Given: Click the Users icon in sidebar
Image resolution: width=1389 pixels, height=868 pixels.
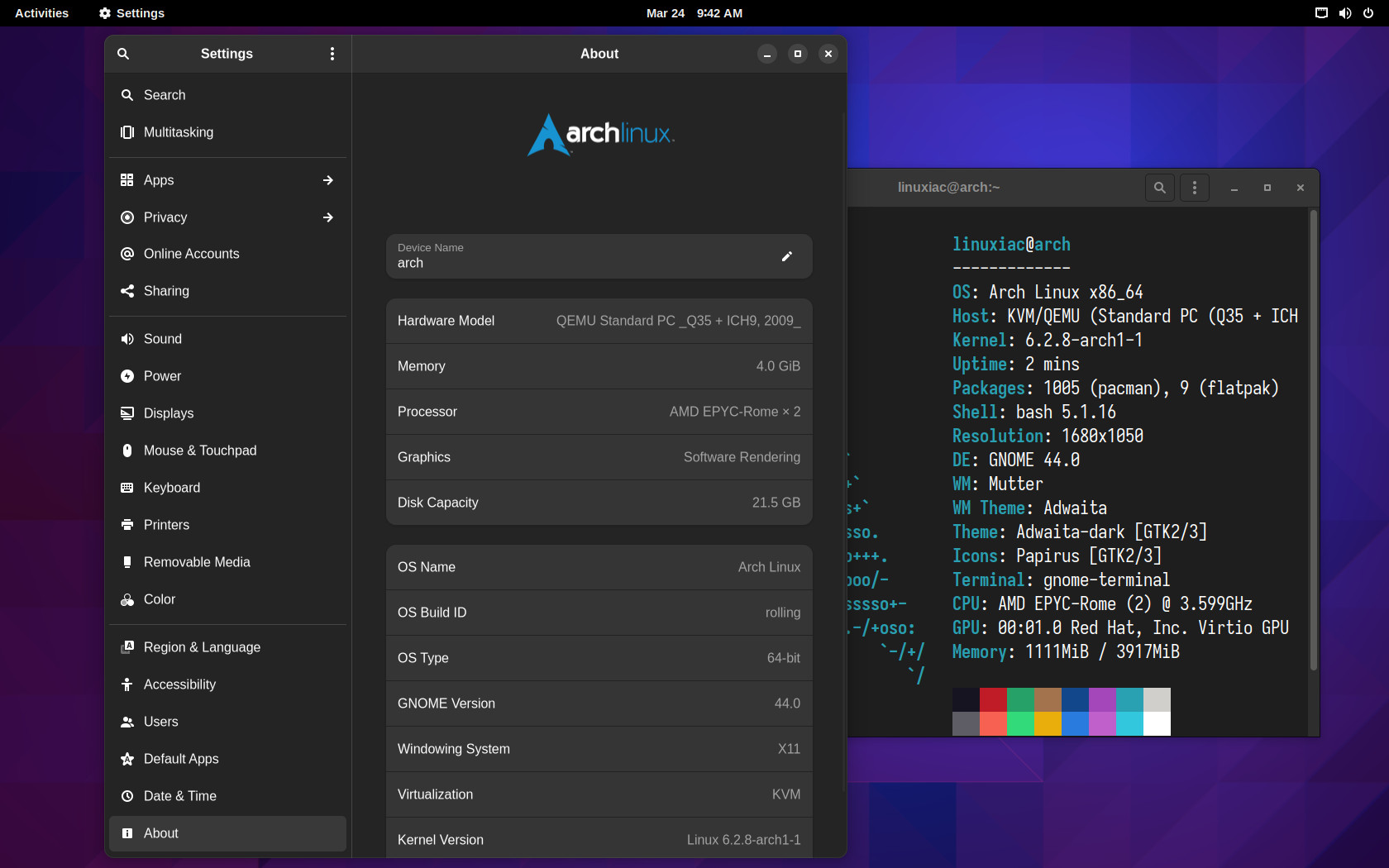Looking at the screenshot, I should tap(127, 722).
